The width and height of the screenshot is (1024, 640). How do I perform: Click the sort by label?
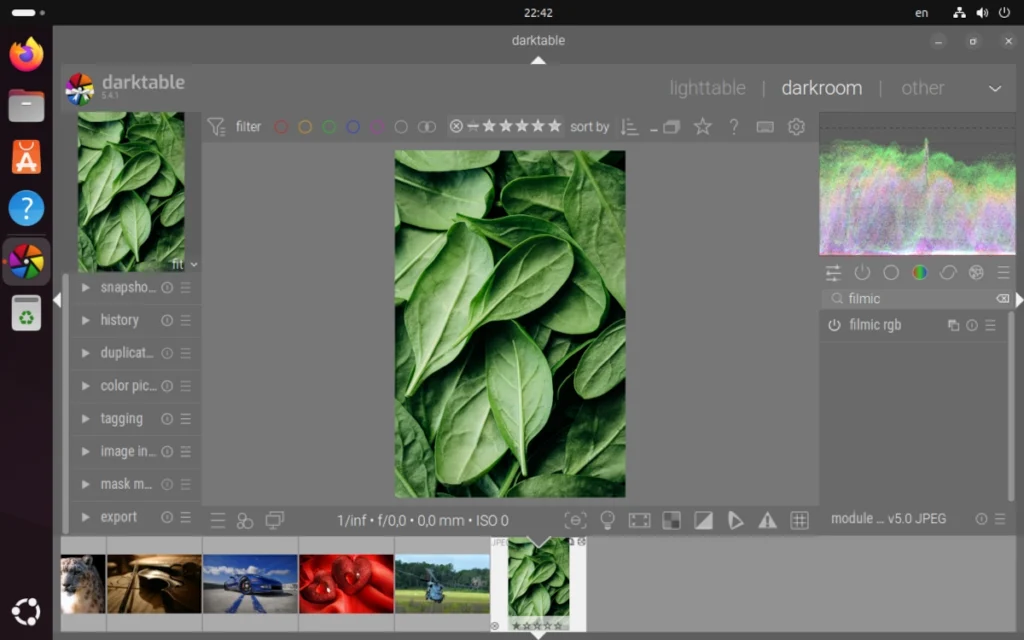click(x=589, y=127)
